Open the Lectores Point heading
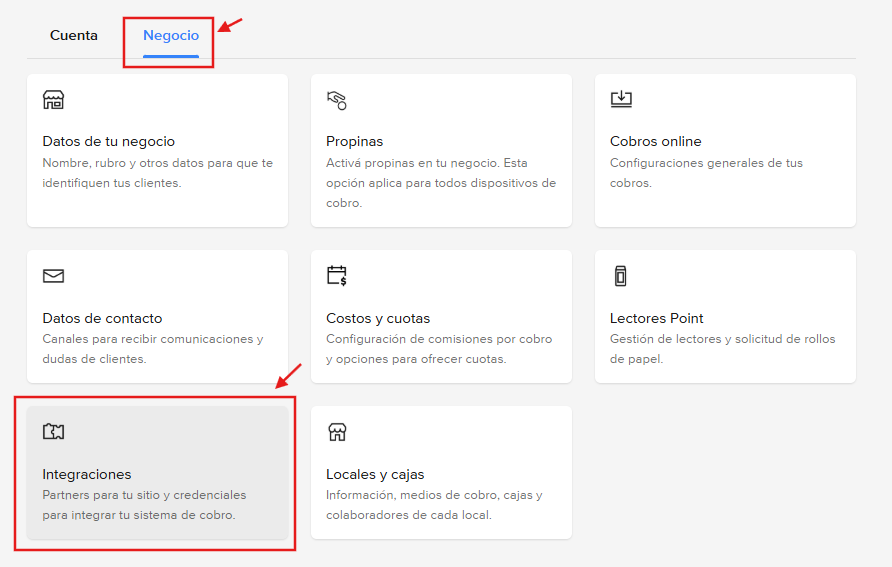Image resolution: width=892 pixels, height=567 pixels. [x=656, y=318]
